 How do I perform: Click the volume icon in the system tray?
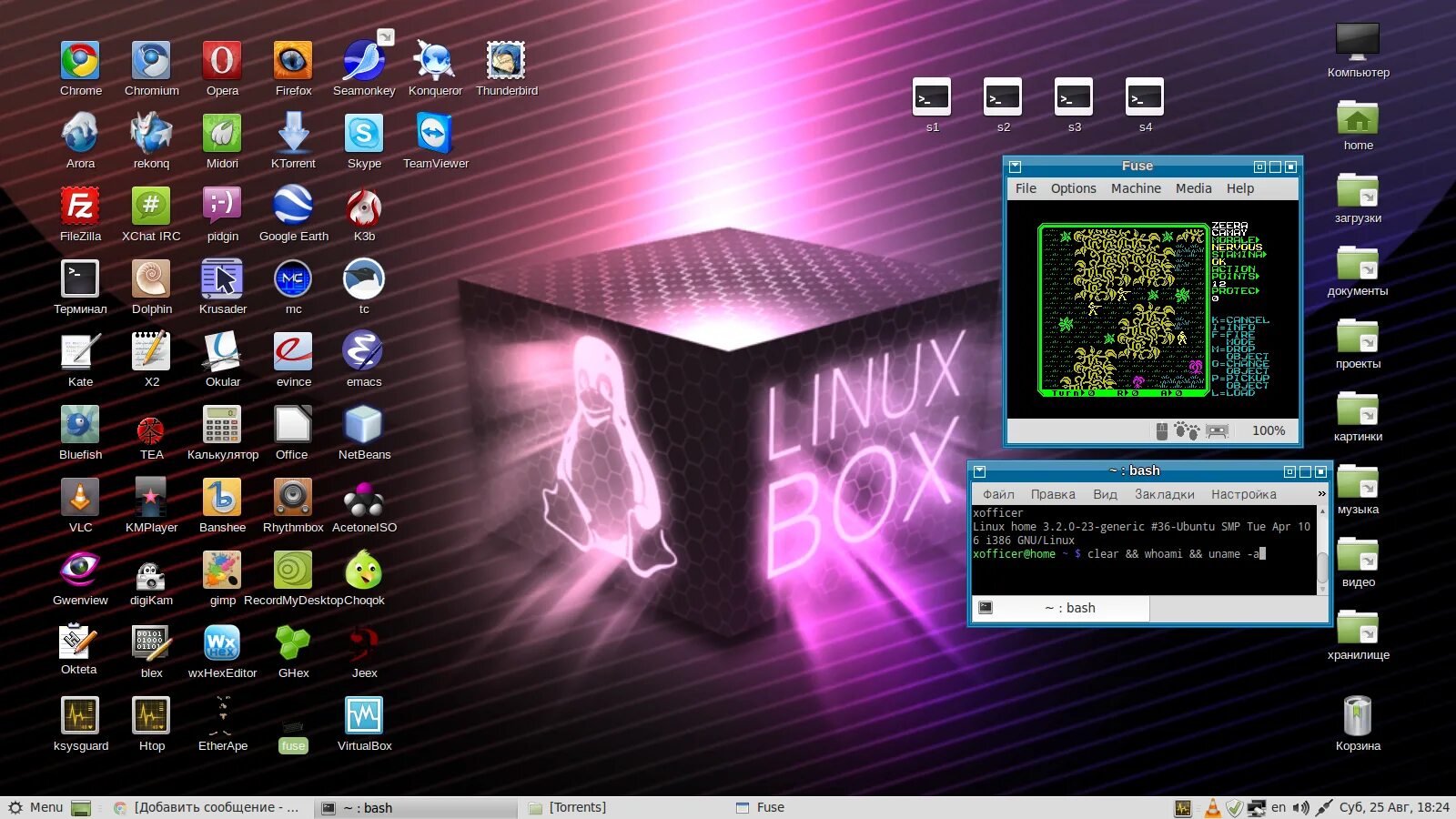(1301, 808)
